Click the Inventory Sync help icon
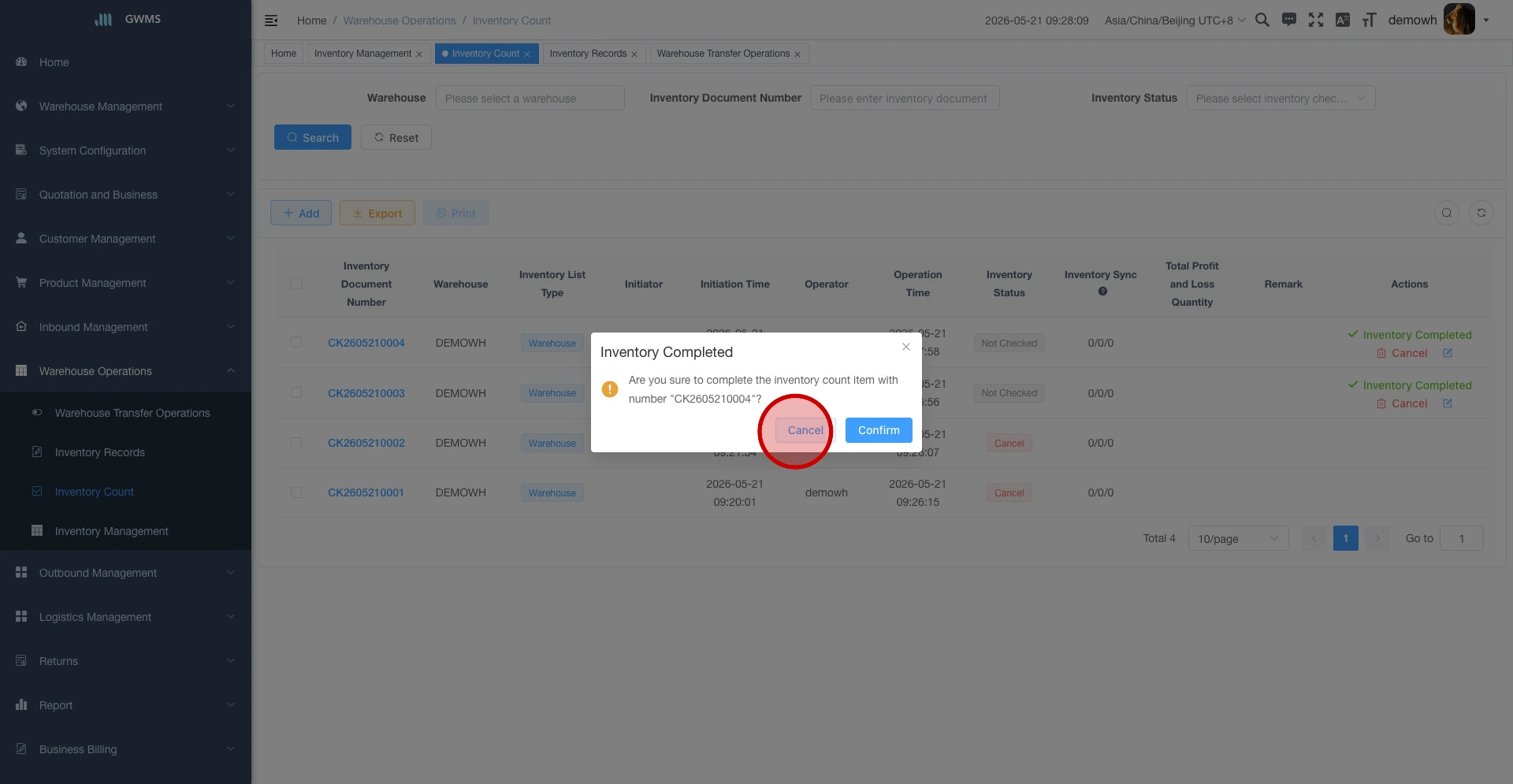This screenshot has height=784, width=1513. click(x=1102, y=292)
